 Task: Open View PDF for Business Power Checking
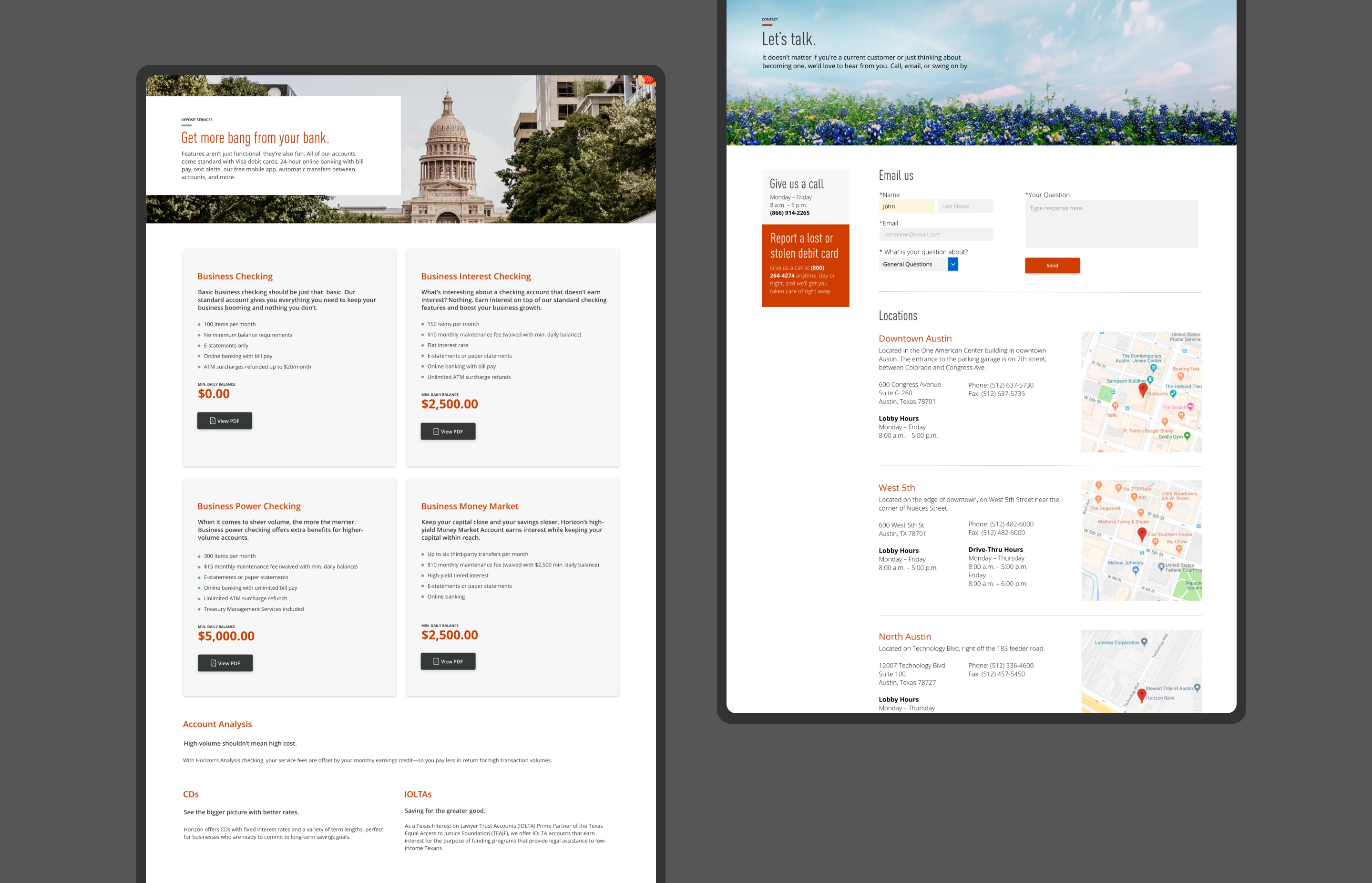(225, 663)
